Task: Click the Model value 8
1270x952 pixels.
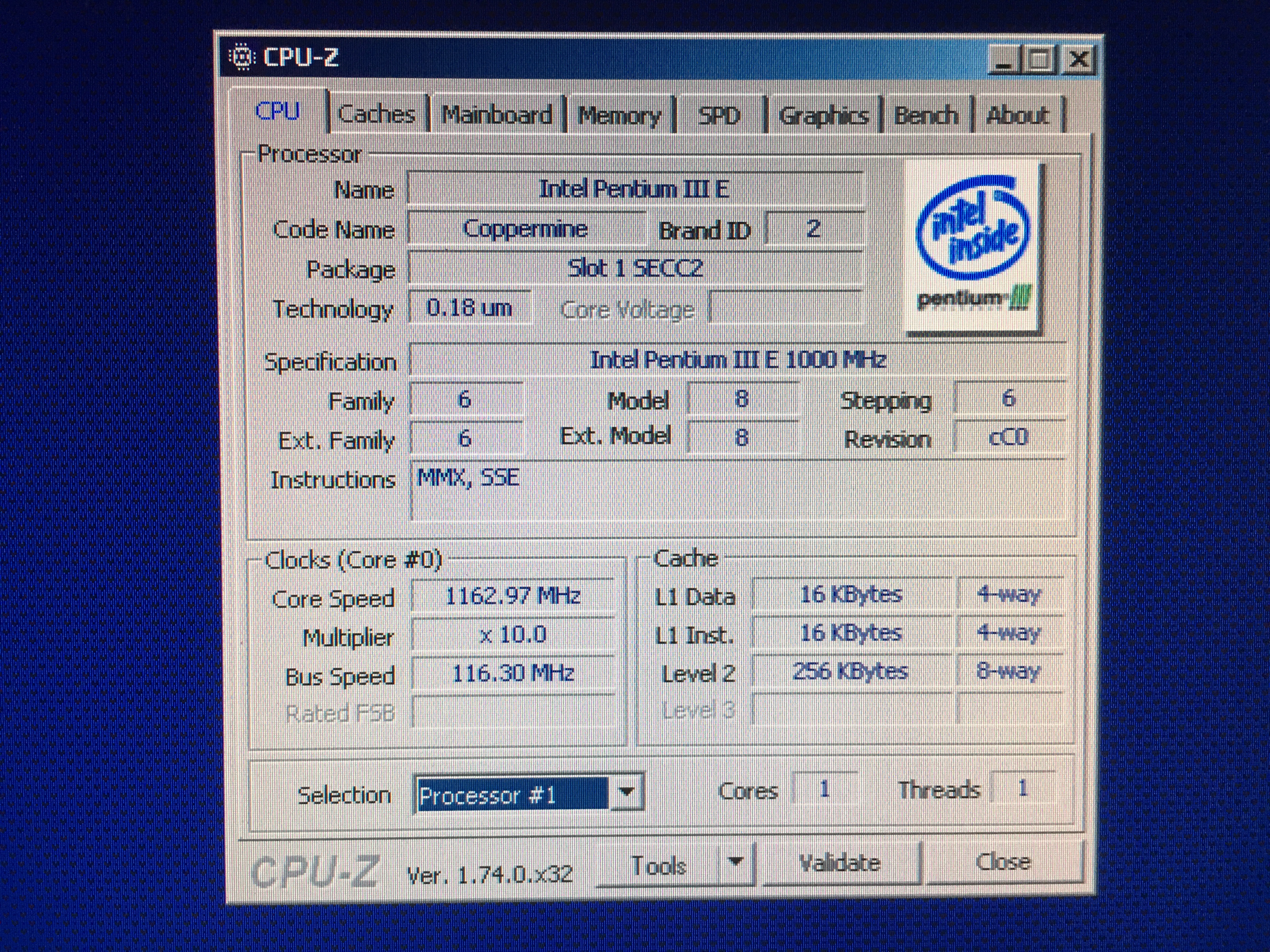Action: (742, 398)
